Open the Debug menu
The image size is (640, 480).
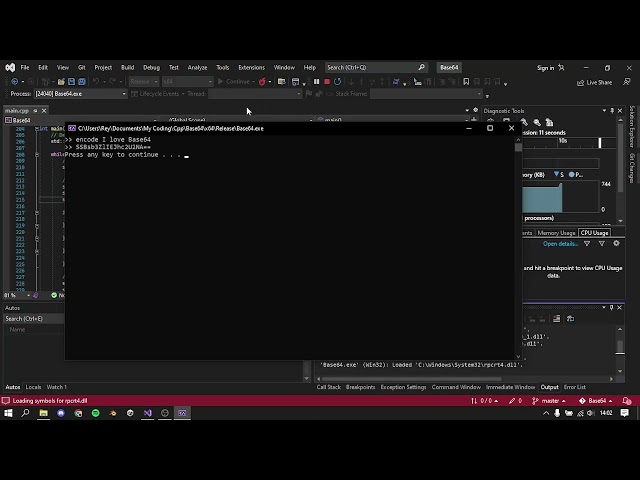tap(151, 67)
